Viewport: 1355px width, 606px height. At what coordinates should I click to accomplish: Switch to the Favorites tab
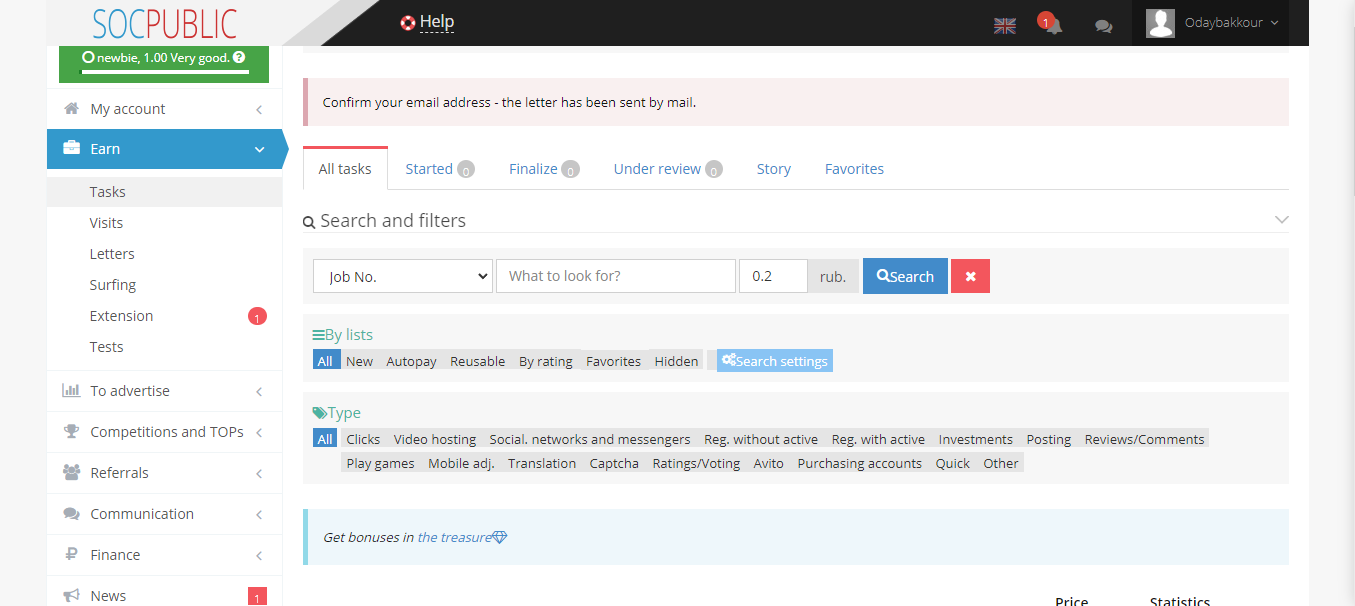point(854,169)
